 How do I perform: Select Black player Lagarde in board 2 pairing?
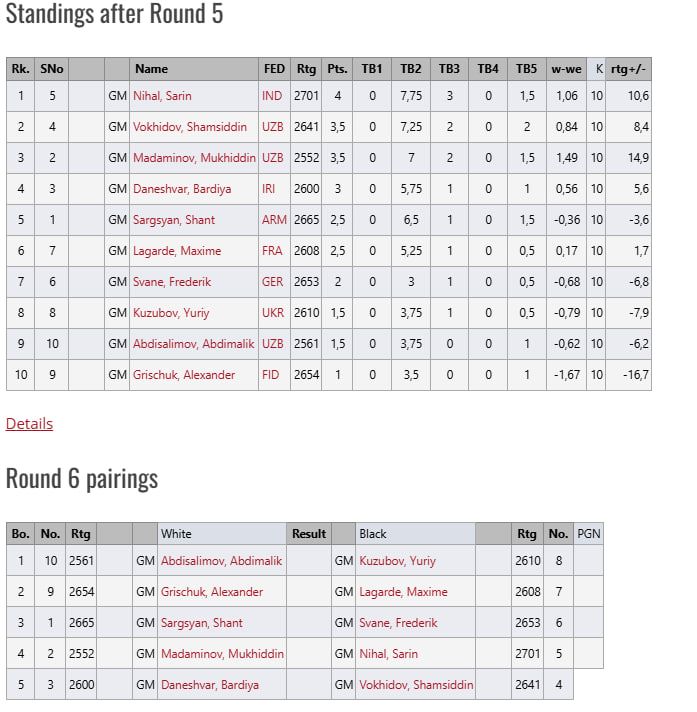403,592
